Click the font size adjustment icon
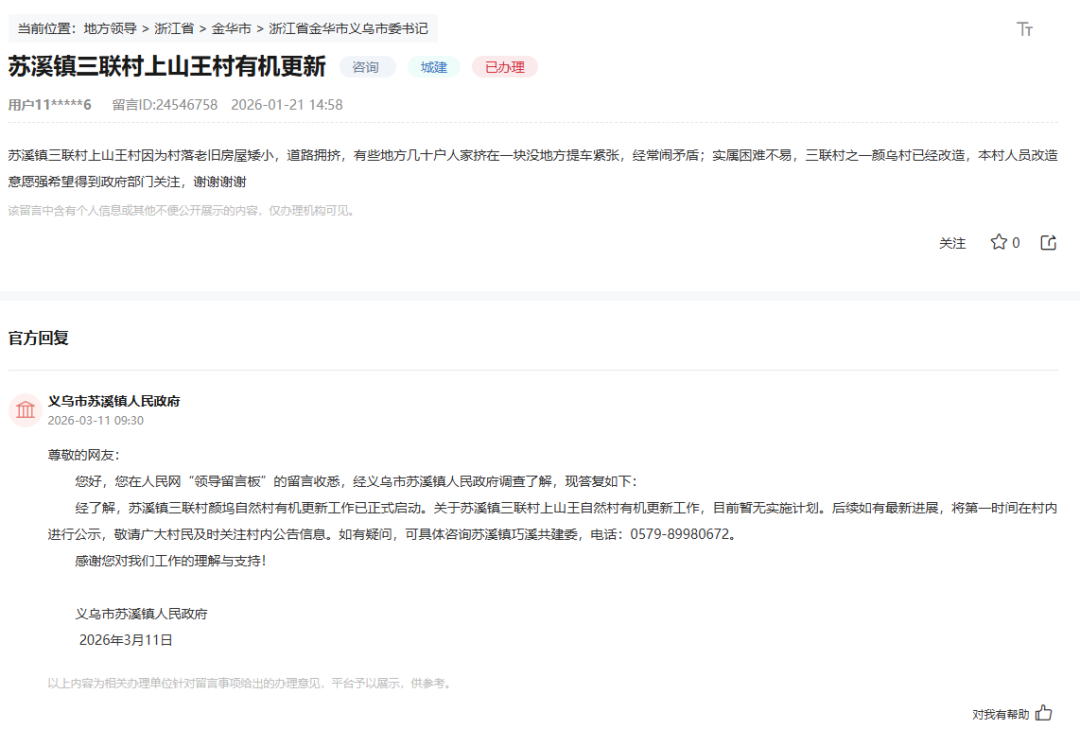 [1024, 29]
